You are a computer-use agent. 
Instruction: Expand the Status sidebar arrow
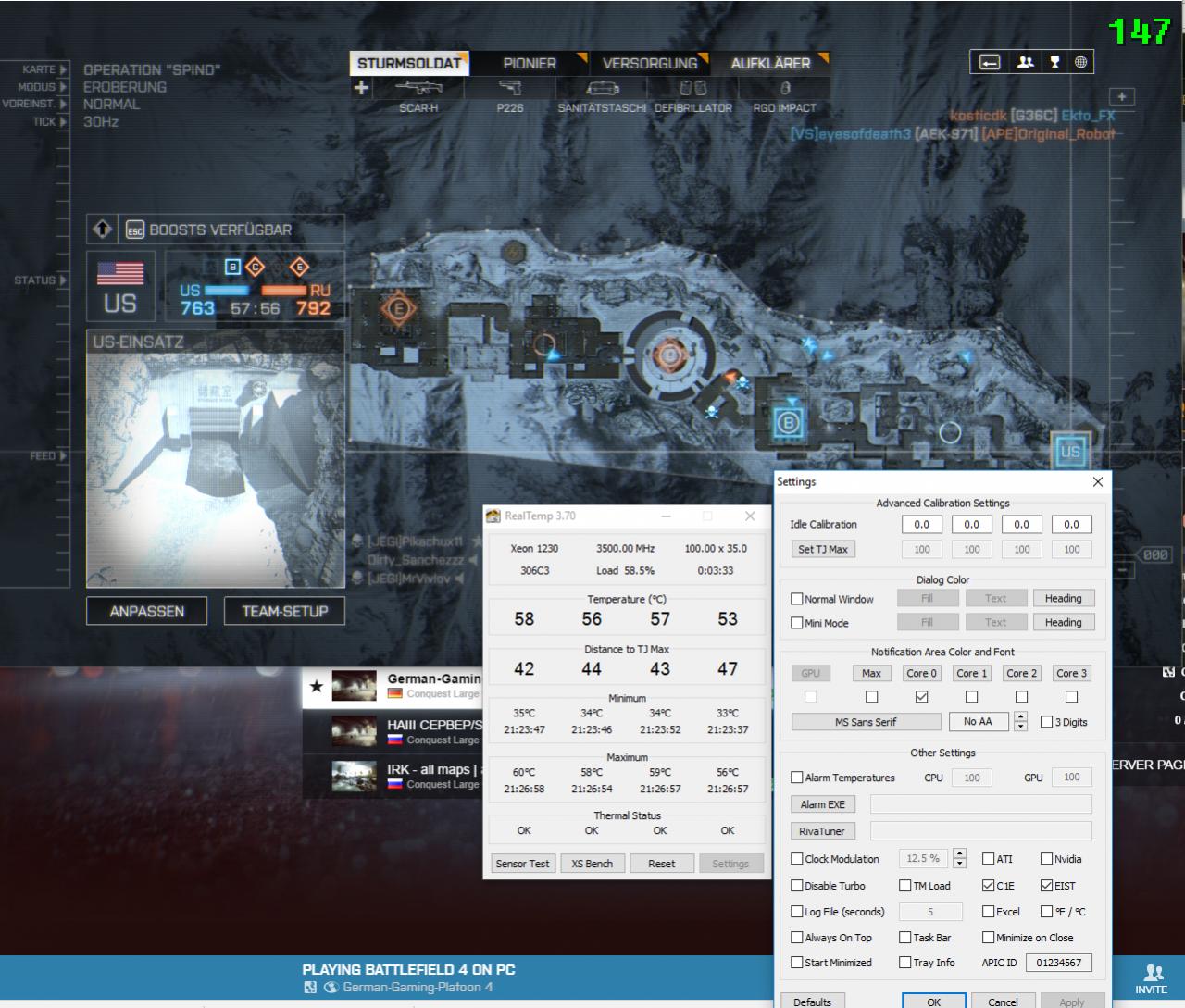click(x=64, y=280)
